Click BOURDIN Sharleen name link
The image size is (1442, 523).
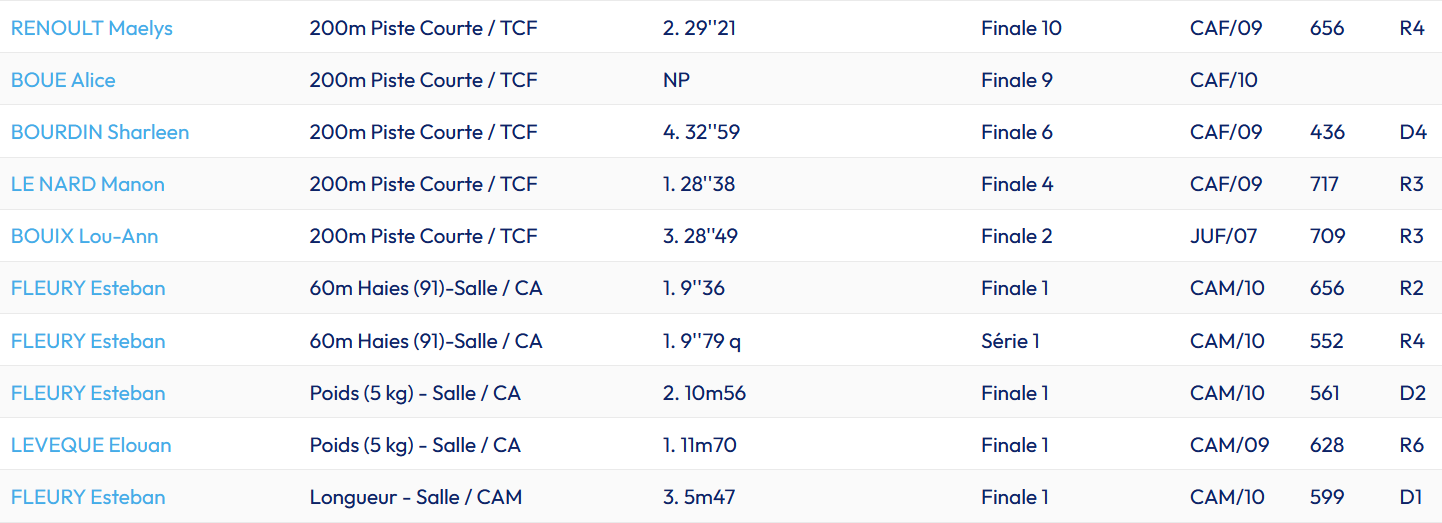[x=100, y=132]
